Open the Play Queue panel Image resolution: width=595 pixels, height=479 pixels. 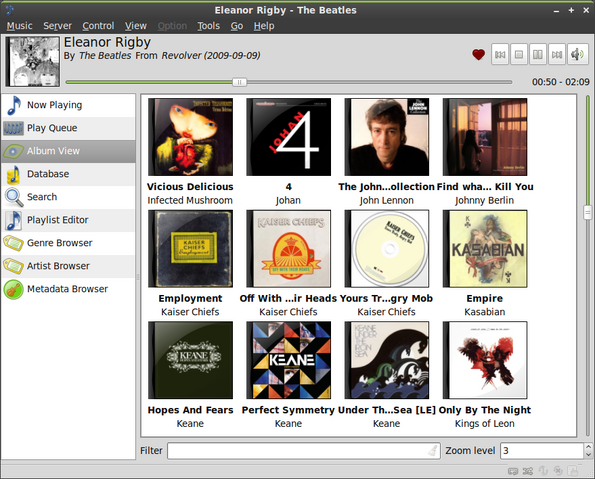pyautogui.click(x=68, y=128)
